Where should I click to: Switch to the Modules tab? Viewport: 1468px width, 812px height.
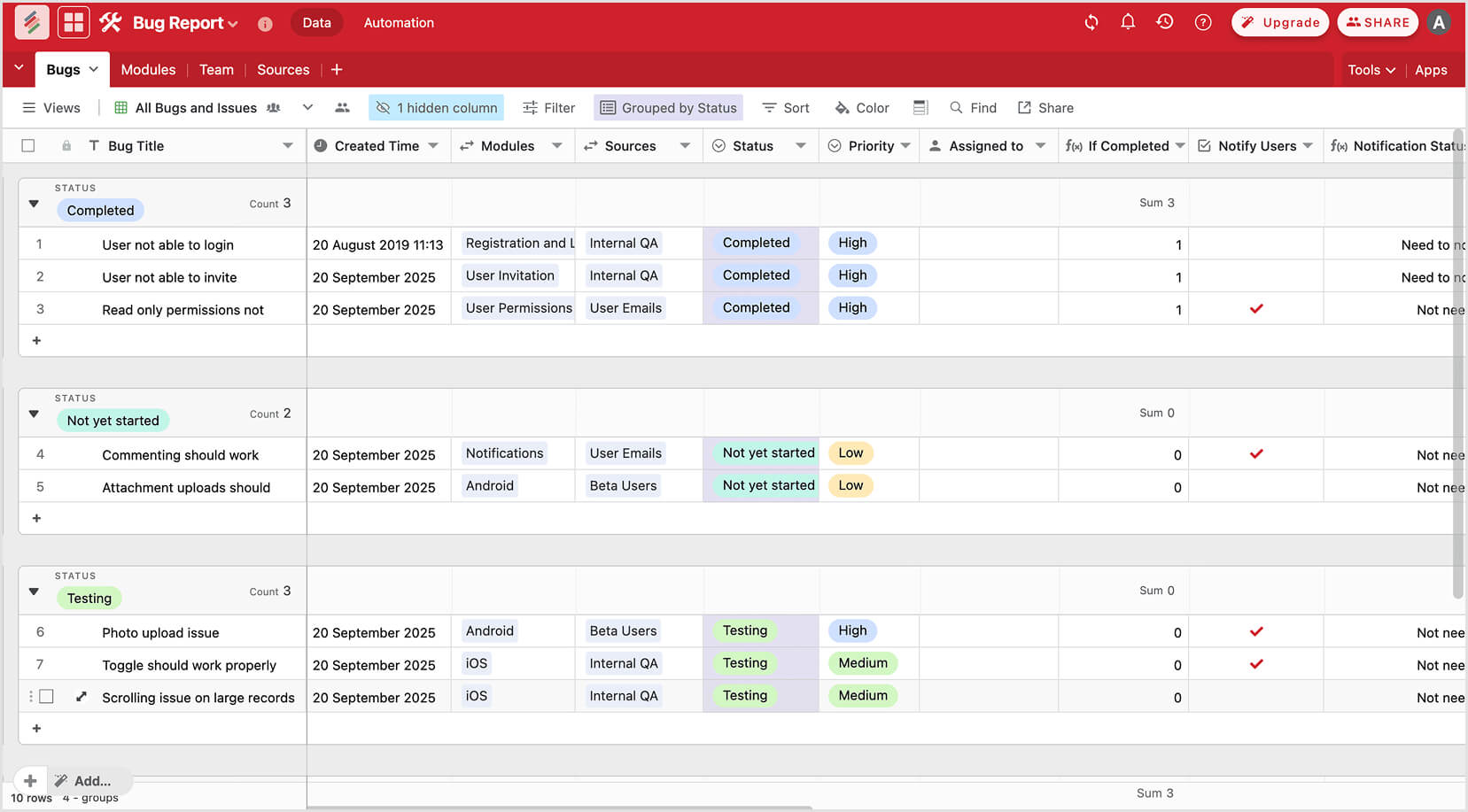tap(148, 69)
